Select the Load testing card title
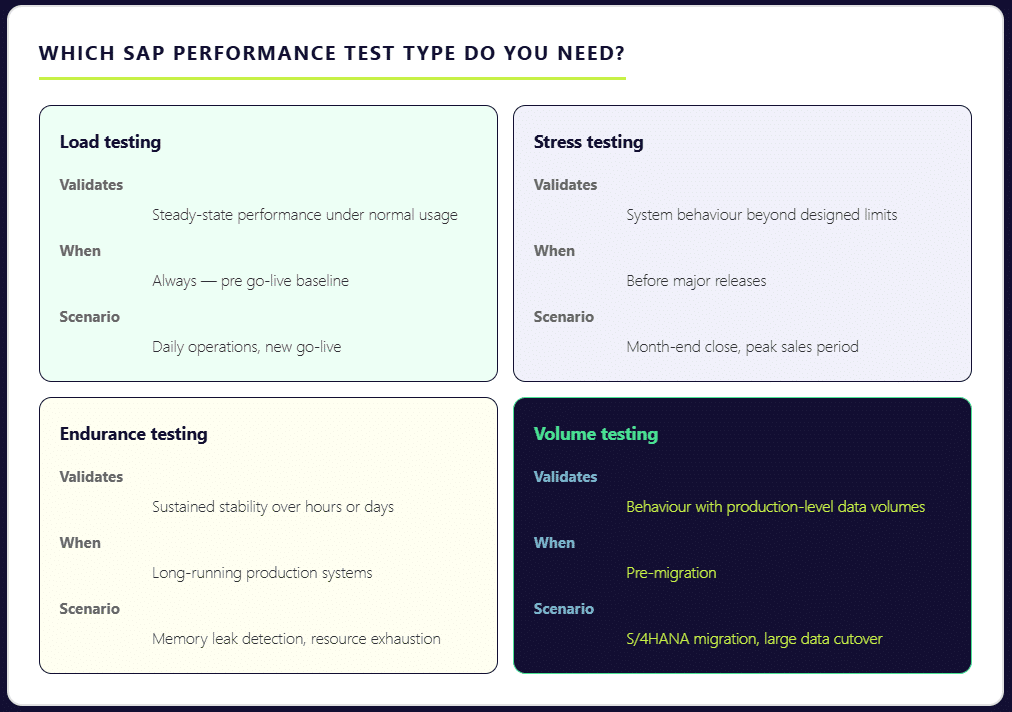This screenshot has width=1012, height=712. coord(110,142)
